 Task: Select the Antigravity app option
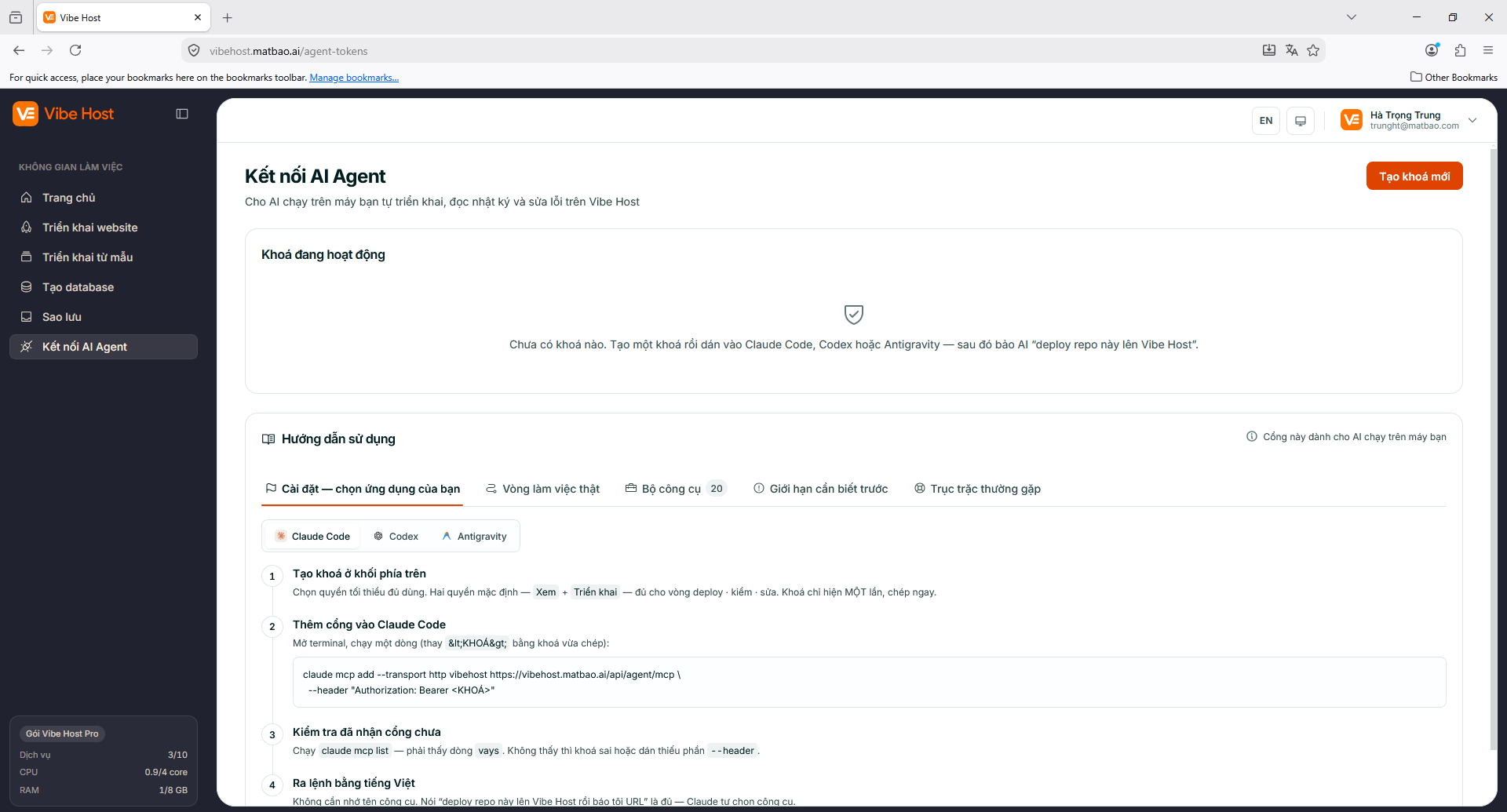pyautogui.click(x=474, y=537)
